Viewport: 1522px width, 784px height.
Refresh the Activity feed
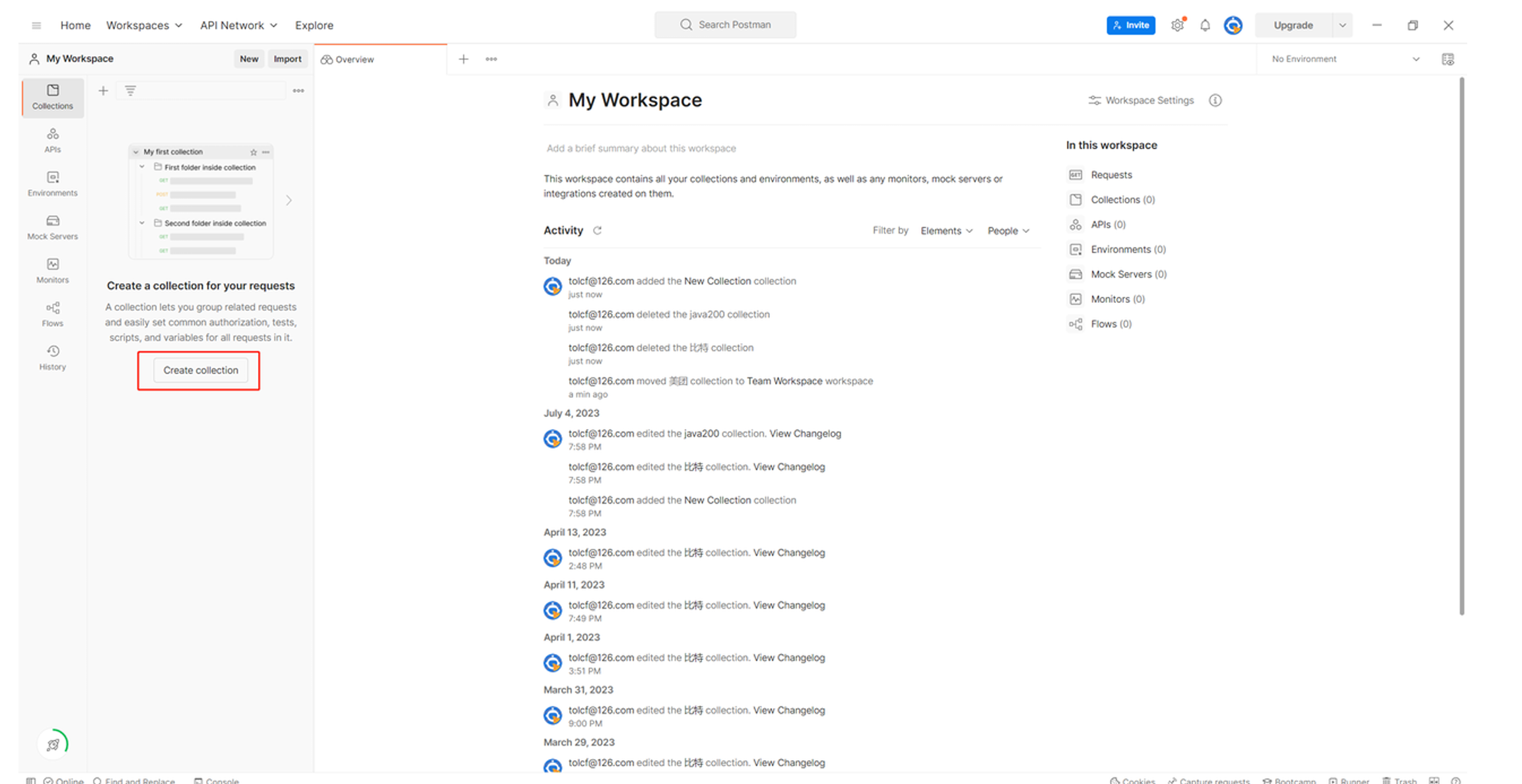point(598,230)
